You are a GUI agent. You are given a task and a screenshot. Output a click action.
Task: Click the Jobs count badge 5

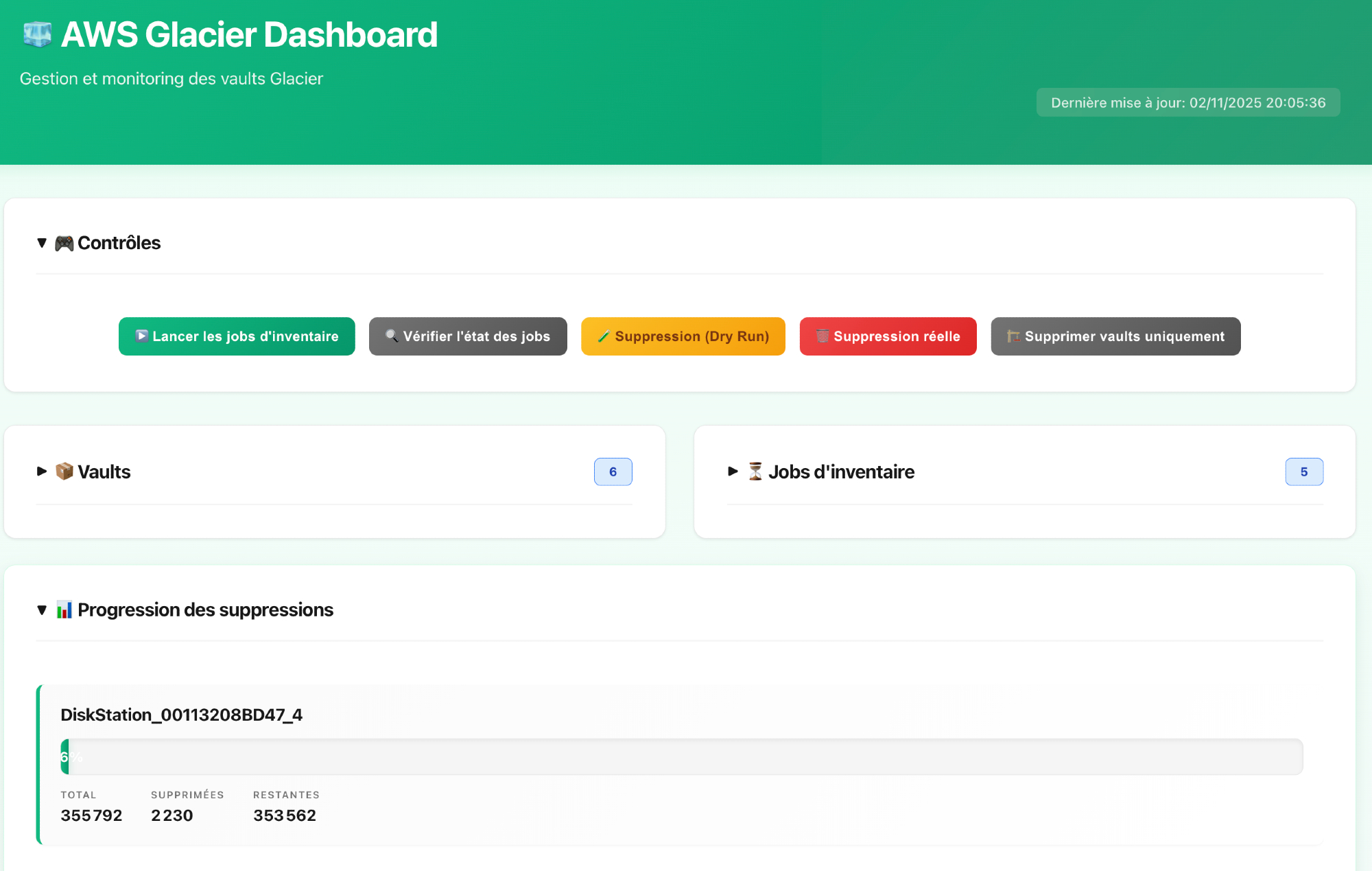[1303, 472]
